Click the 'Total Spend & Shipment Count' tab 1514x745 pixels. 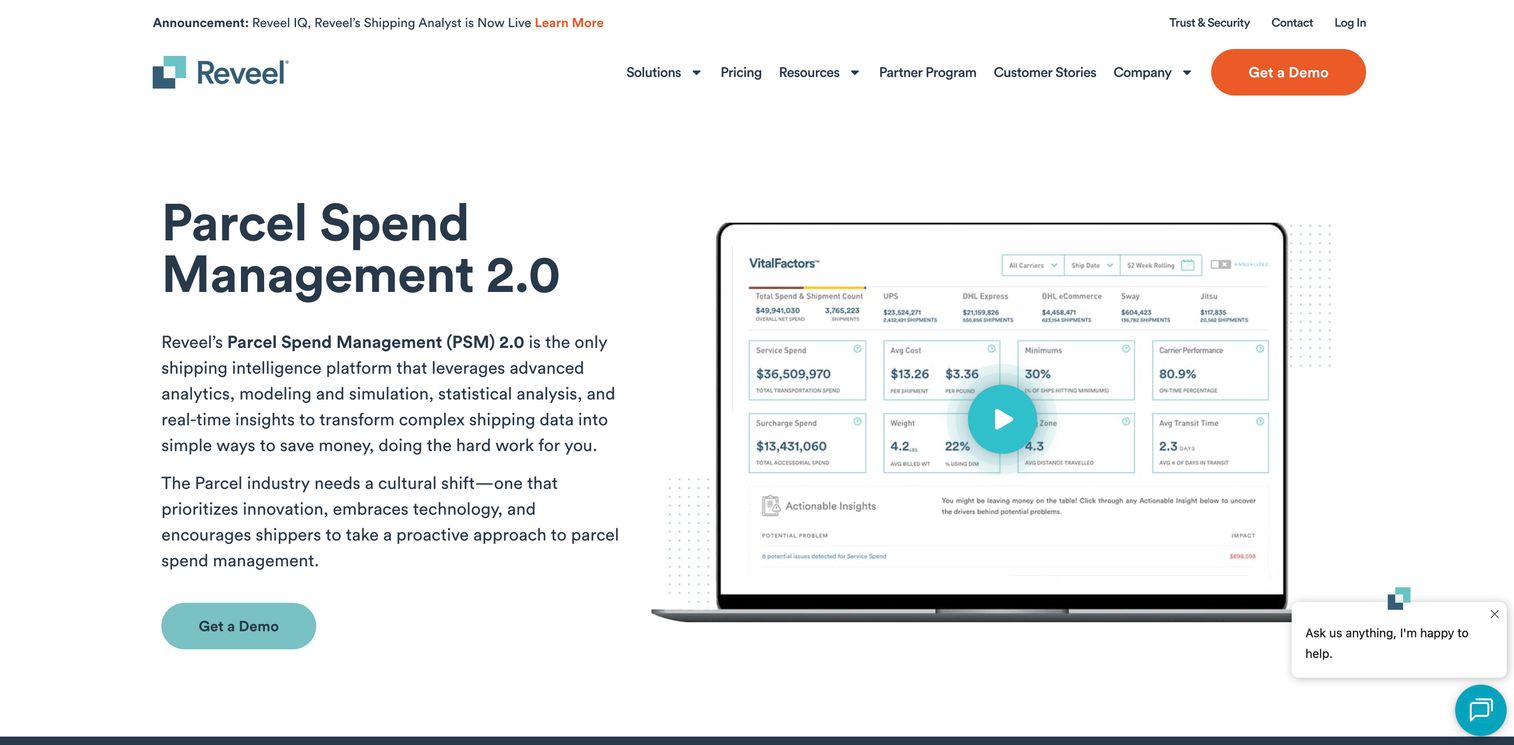click(809, 296)
